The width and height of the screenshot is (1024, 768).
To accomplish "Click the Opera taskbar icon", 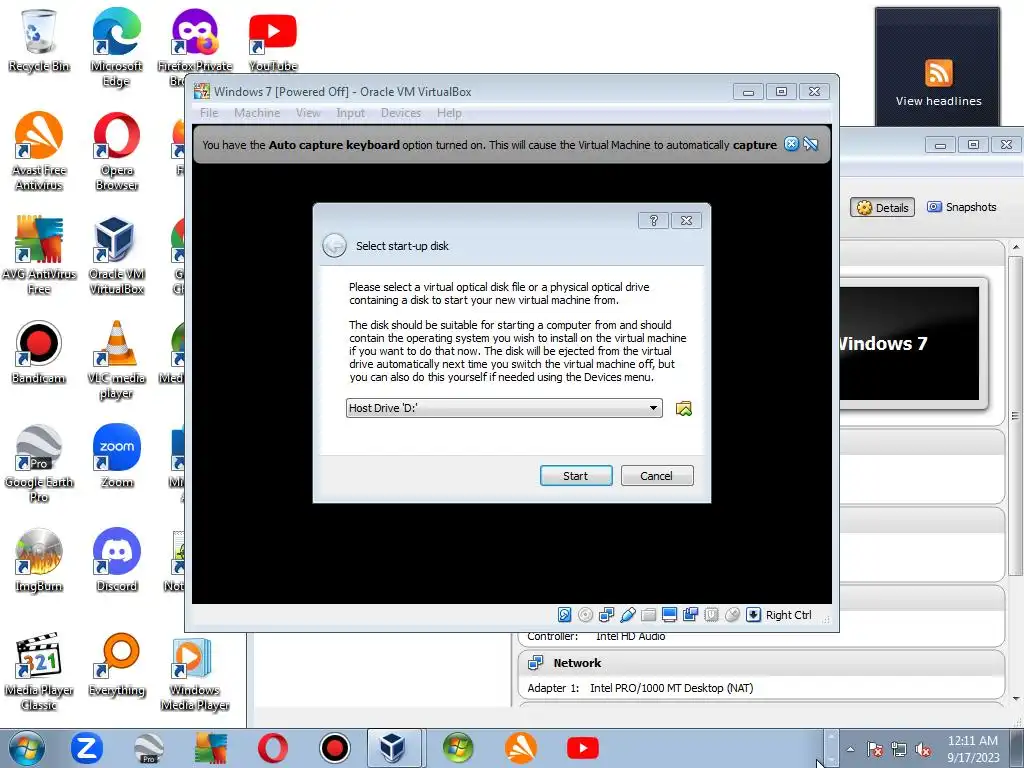I will click(x=272, y=748).
